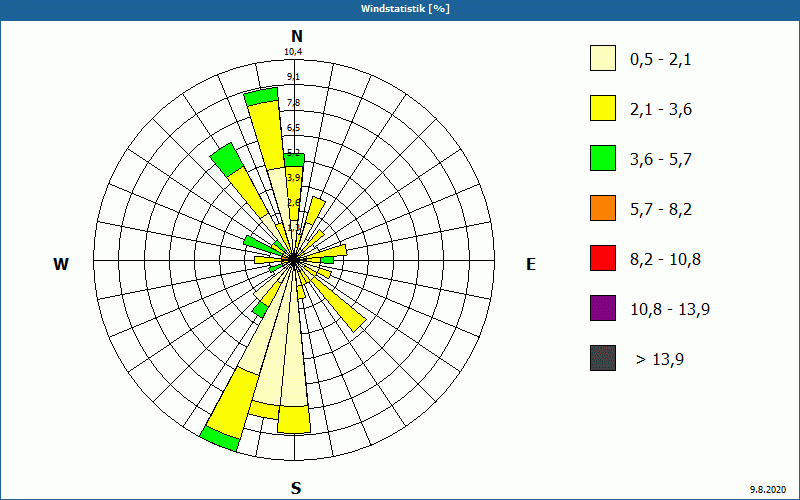Click the 3,9 ring scale label
This screenshot has height=500, width=800.
point(293,178)
